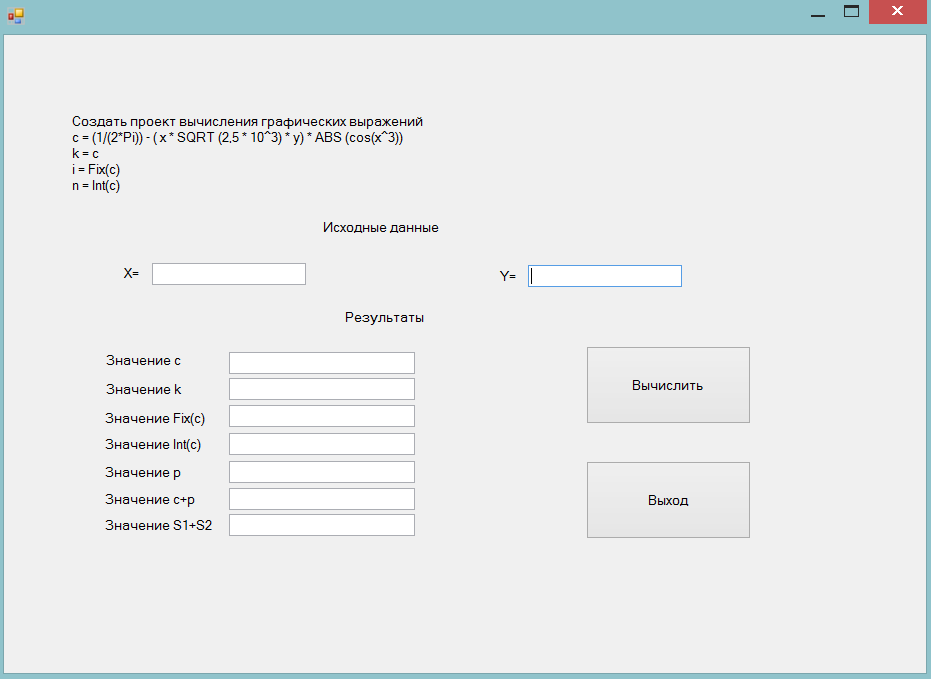Select the Значение k result field

tap(322, 389)
